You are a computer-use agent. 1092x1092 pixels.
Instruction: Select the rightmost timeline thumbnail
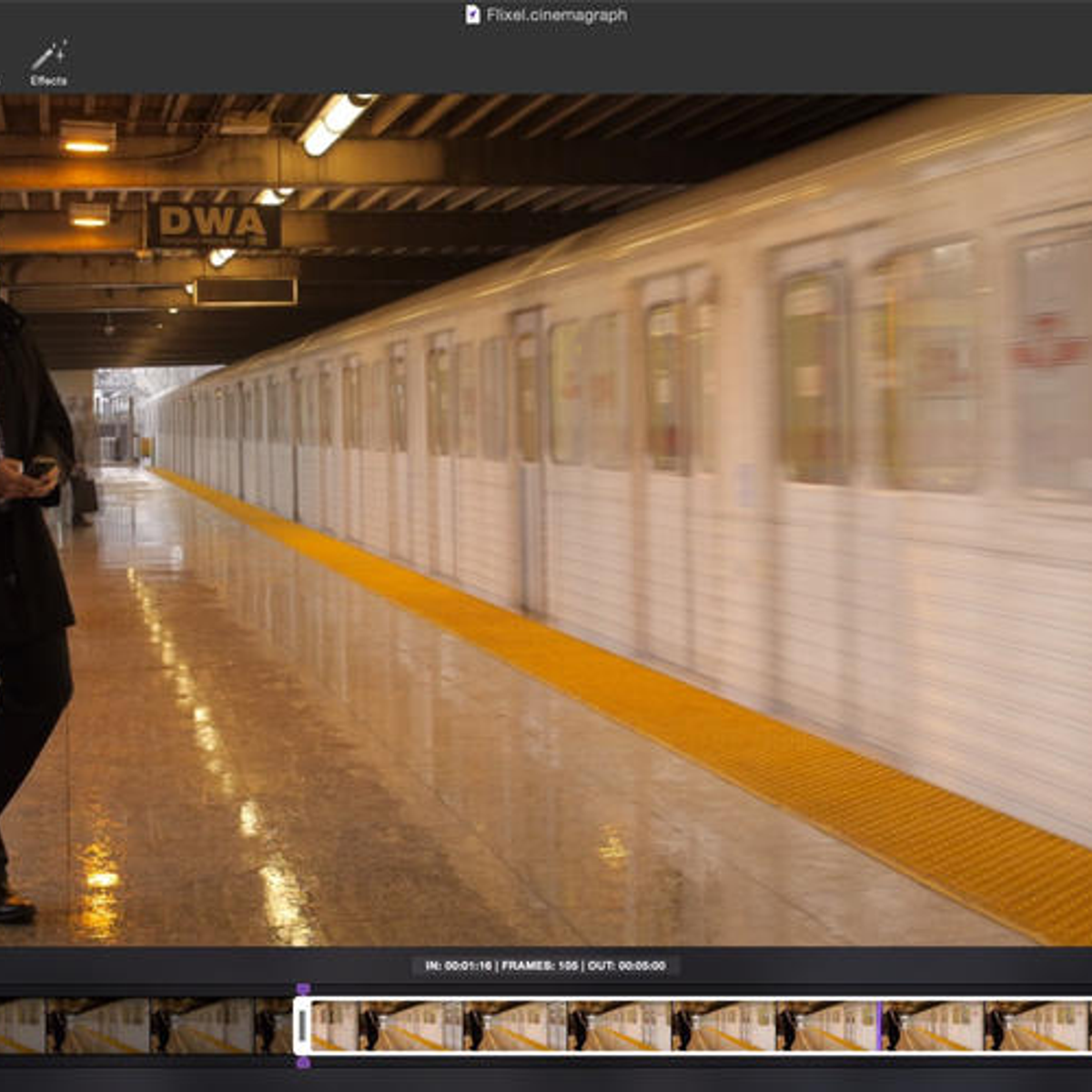click(1037, 1025)
